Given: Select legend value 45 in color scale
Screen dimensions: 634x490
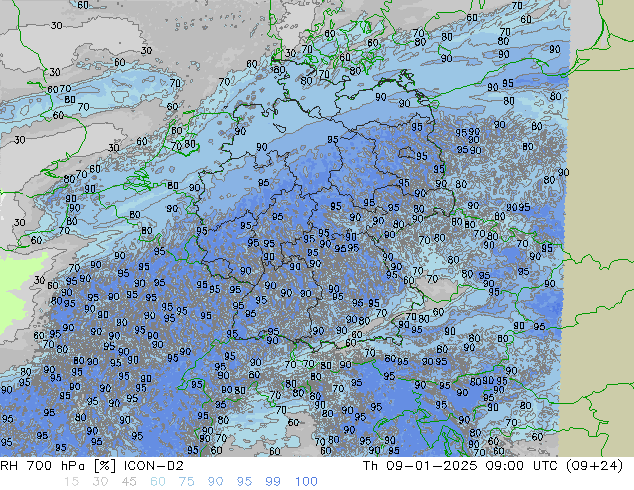Looking at the screenshot, I should 129,482.
